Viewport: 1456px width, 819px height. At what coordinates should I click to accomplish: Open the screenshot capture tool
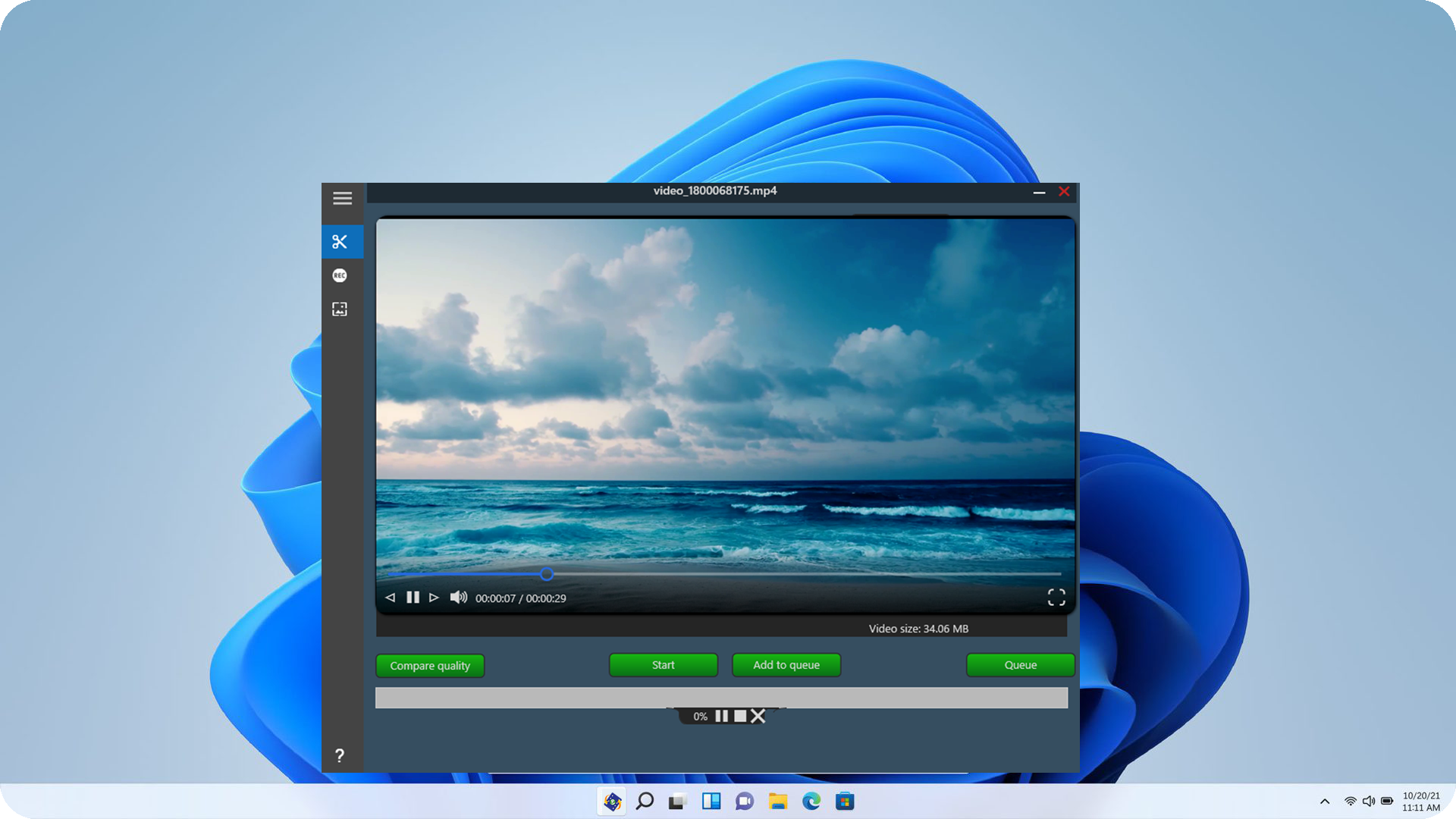[x=340, y=309]
